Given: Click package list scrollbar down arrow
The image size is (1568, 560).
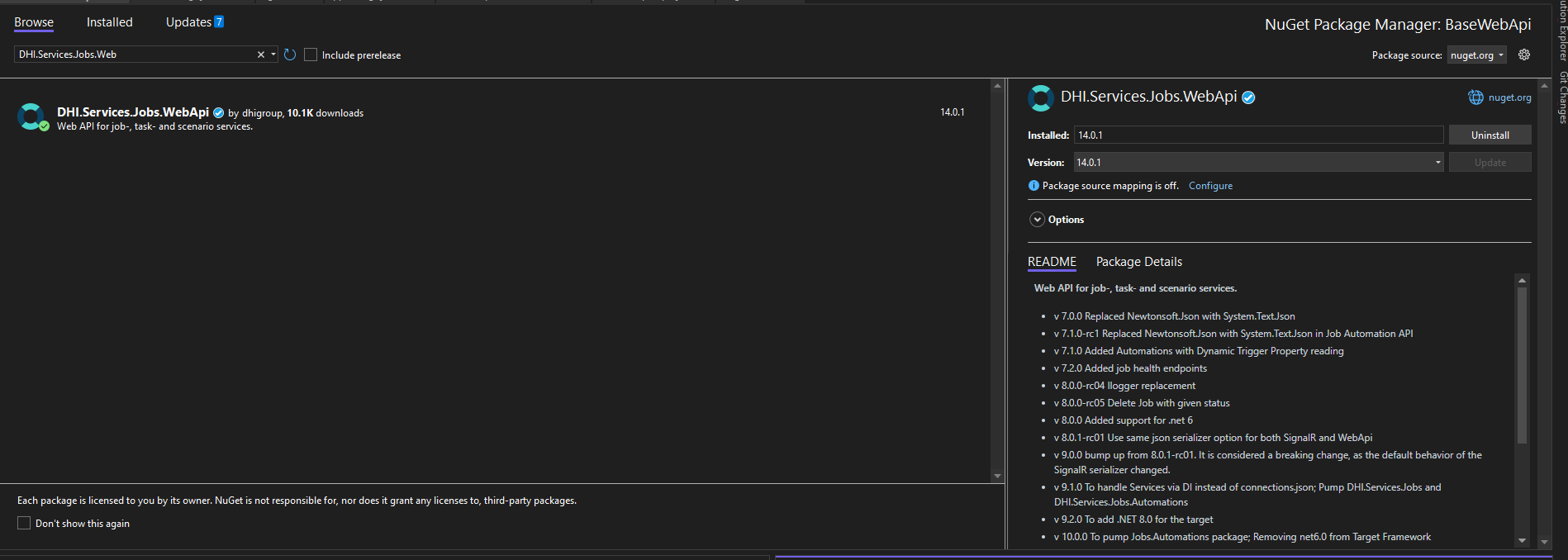Looking at the screenshot, I should click(997, 476).
